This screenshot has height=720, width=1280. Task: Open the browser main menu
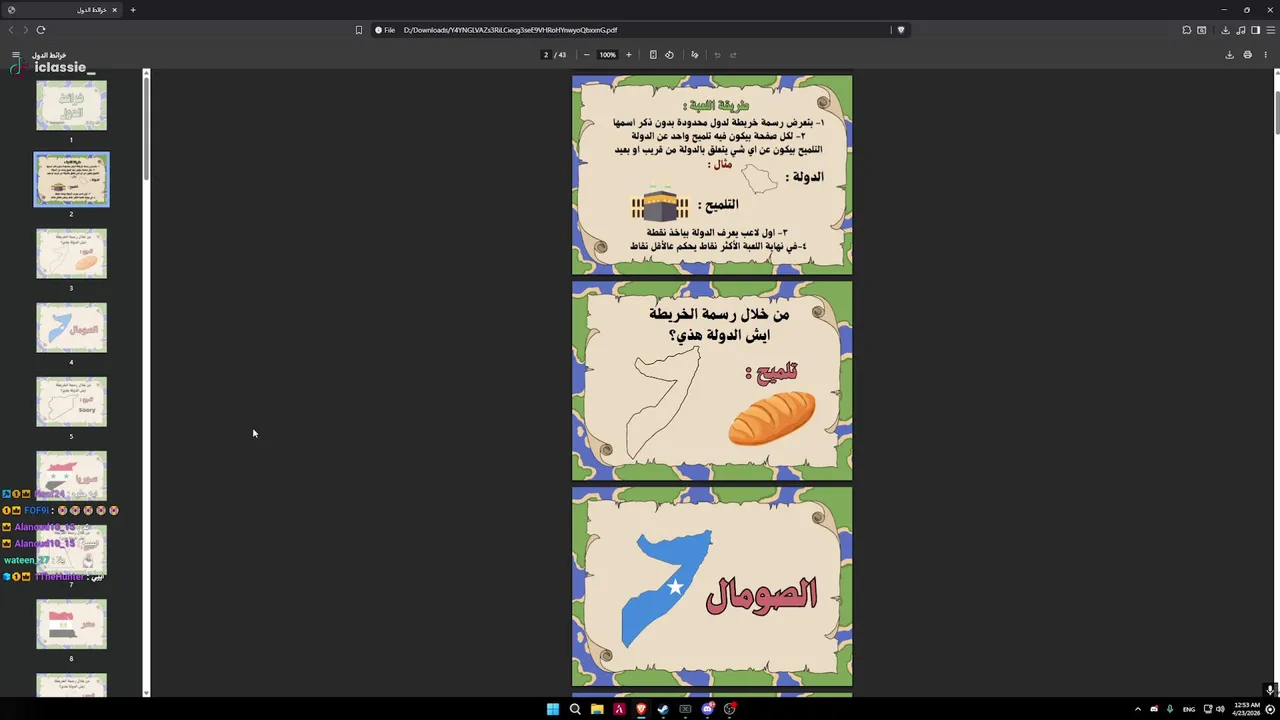coord(1270,30)
